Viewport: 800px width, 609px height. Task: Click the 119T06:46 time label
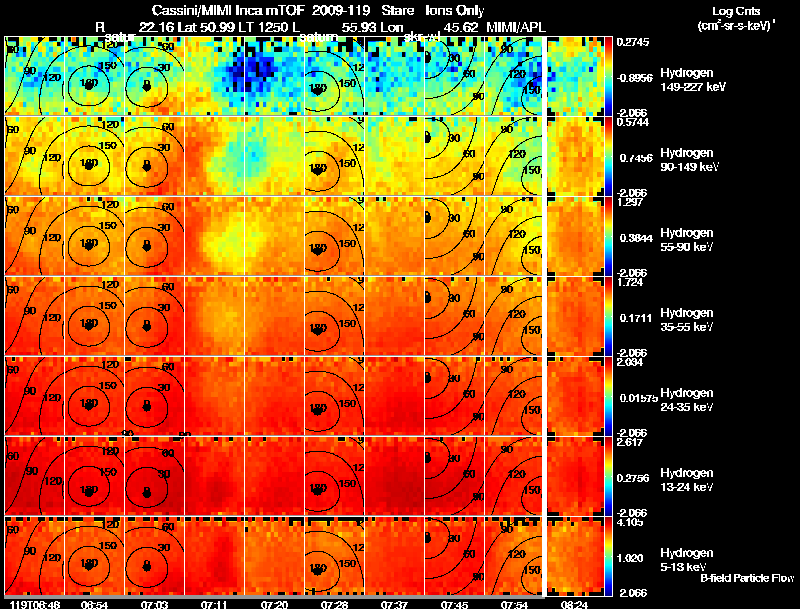35,605
